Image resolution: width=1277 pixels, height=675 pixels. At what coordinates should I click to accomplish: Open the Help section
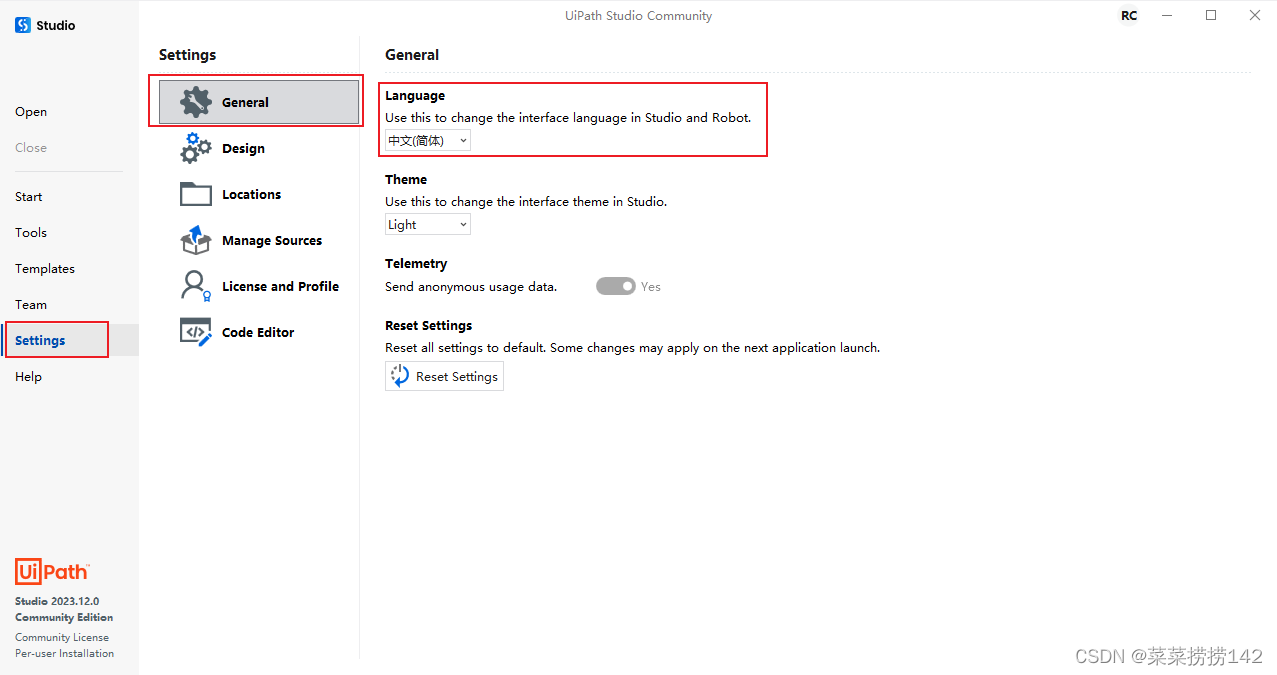tap(28, 377)
